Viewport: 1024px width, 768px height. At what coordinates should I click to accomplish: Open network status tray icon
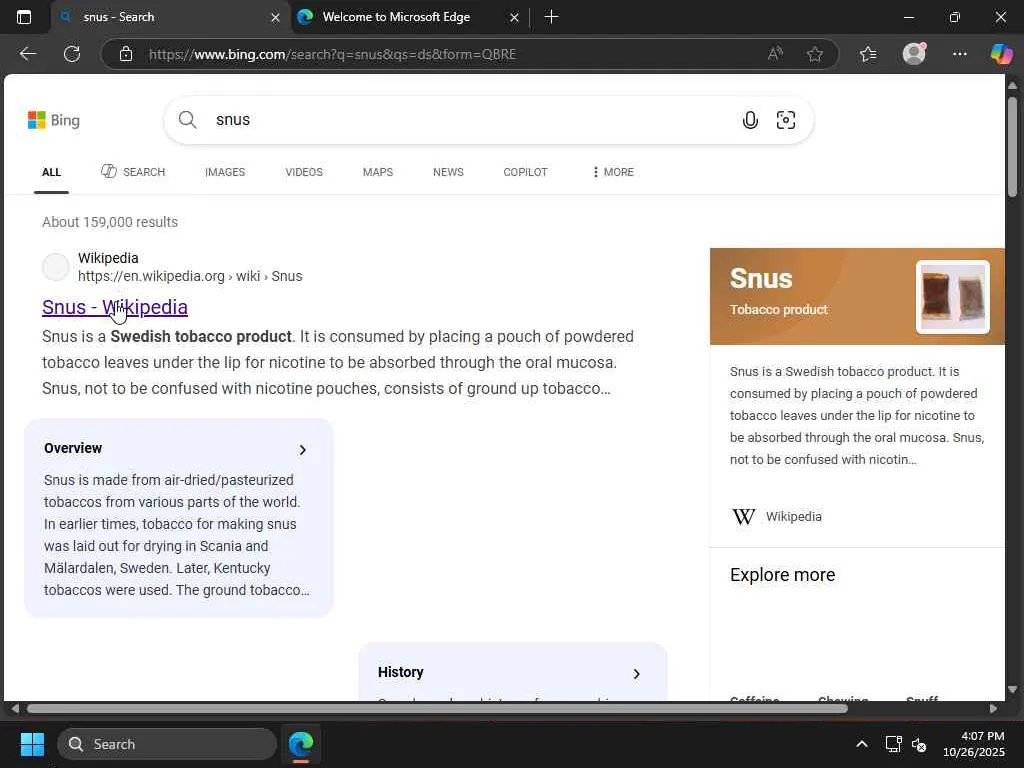(x=893, y=744)
